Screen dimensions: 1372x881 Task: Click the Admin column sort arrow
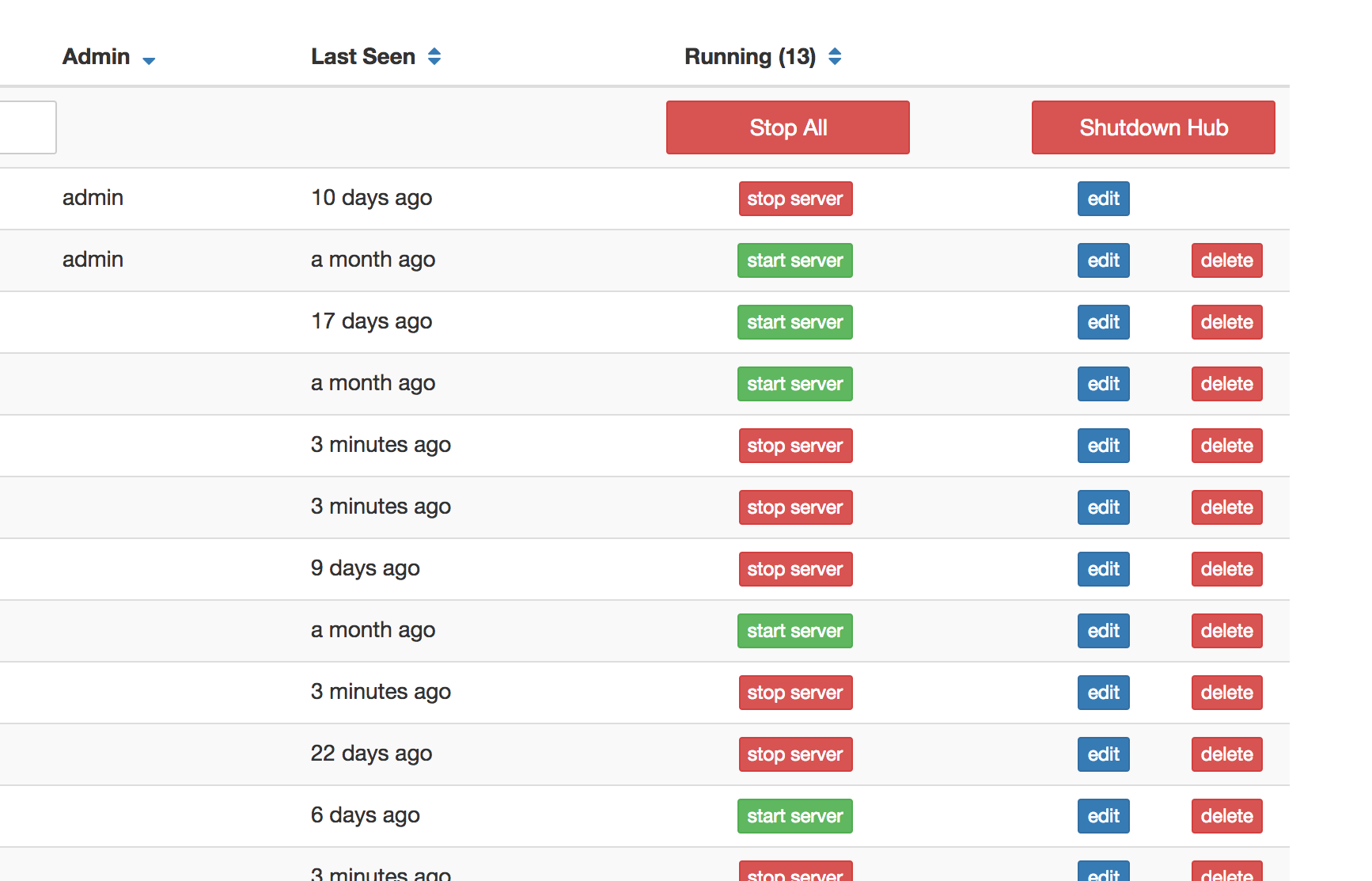tap(149, 60)
